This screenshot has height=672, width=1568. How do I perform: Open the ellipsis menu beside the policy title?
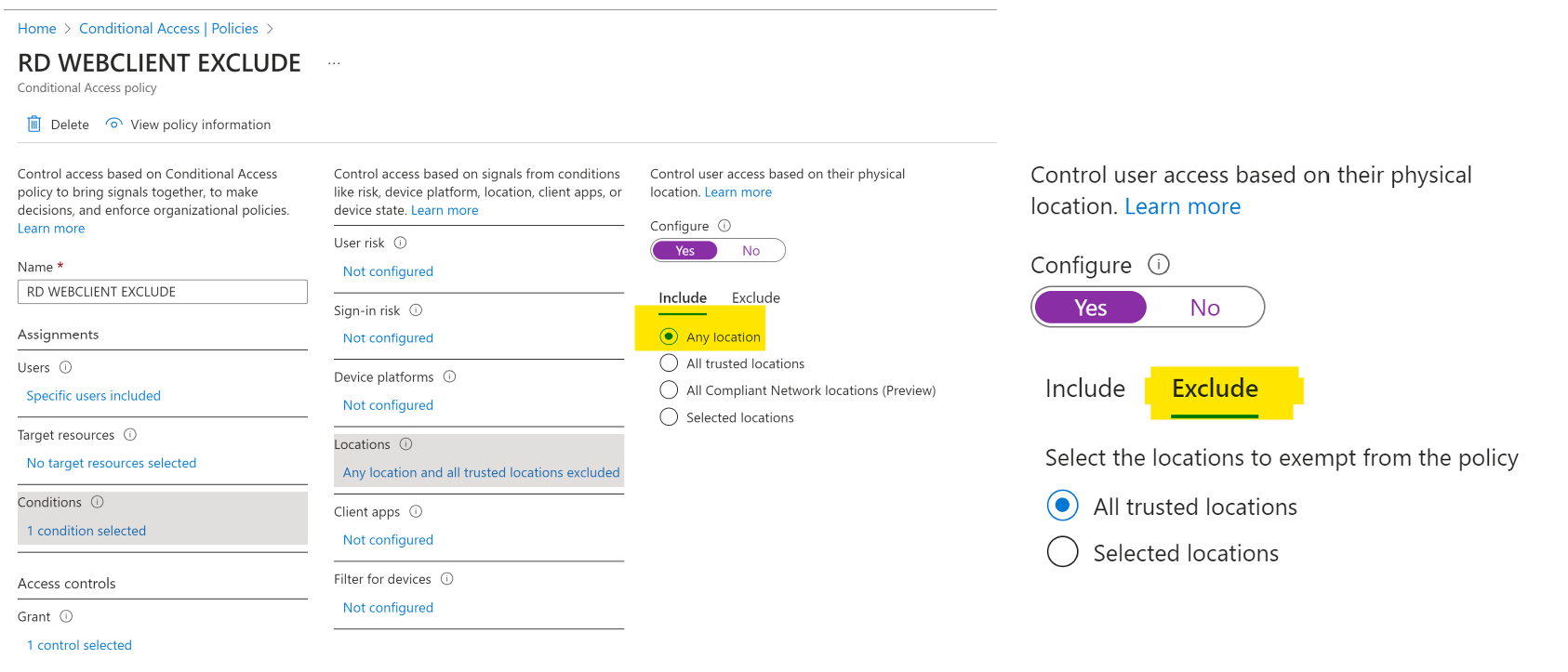click(334, 63)
